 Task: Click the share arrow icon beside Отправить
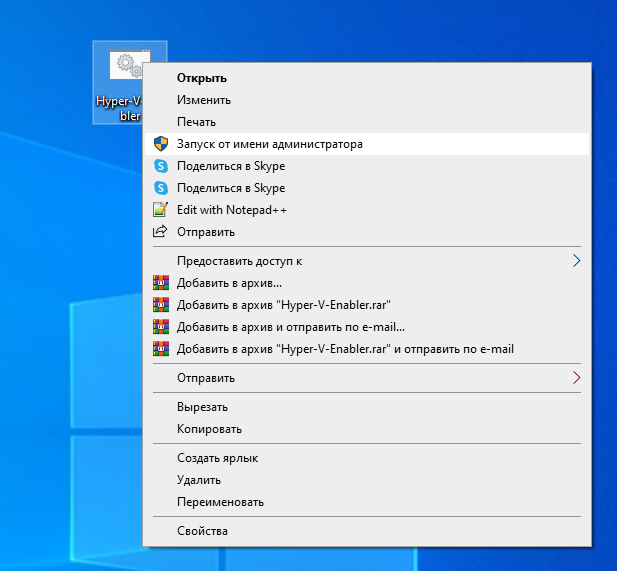pos(160,232)
